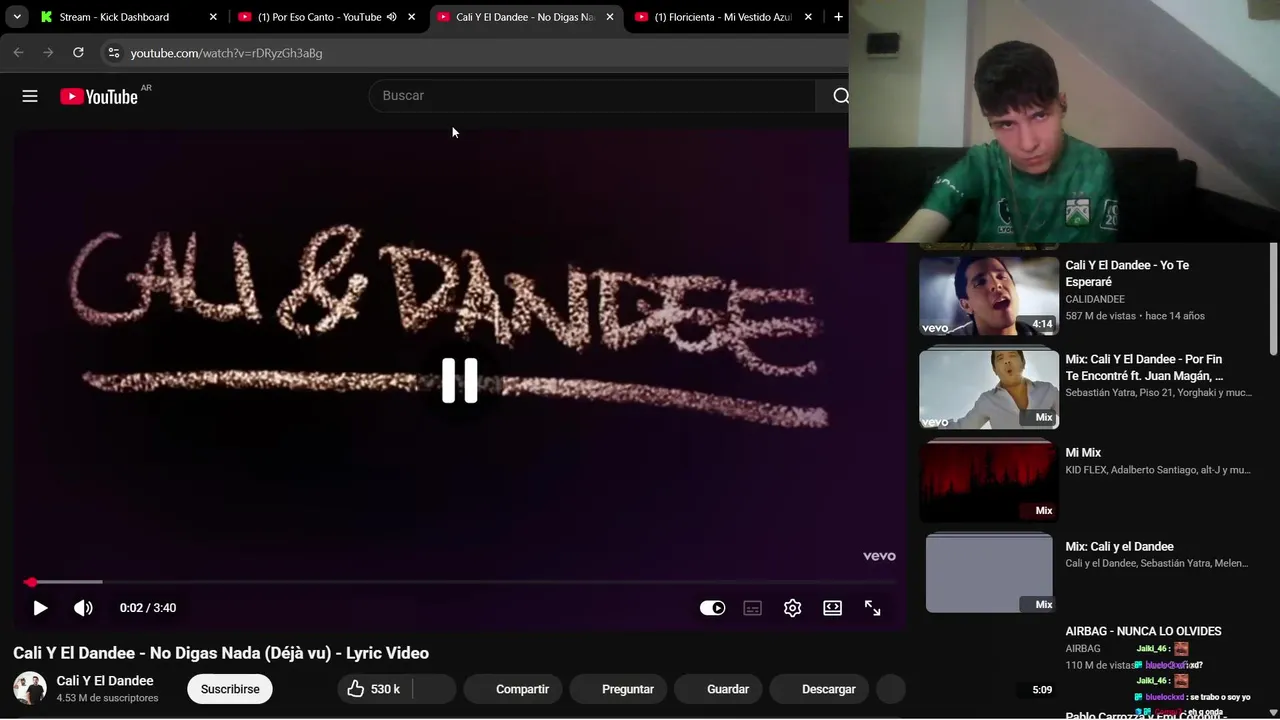Click the search magnifier button

(x=840, y=96)
